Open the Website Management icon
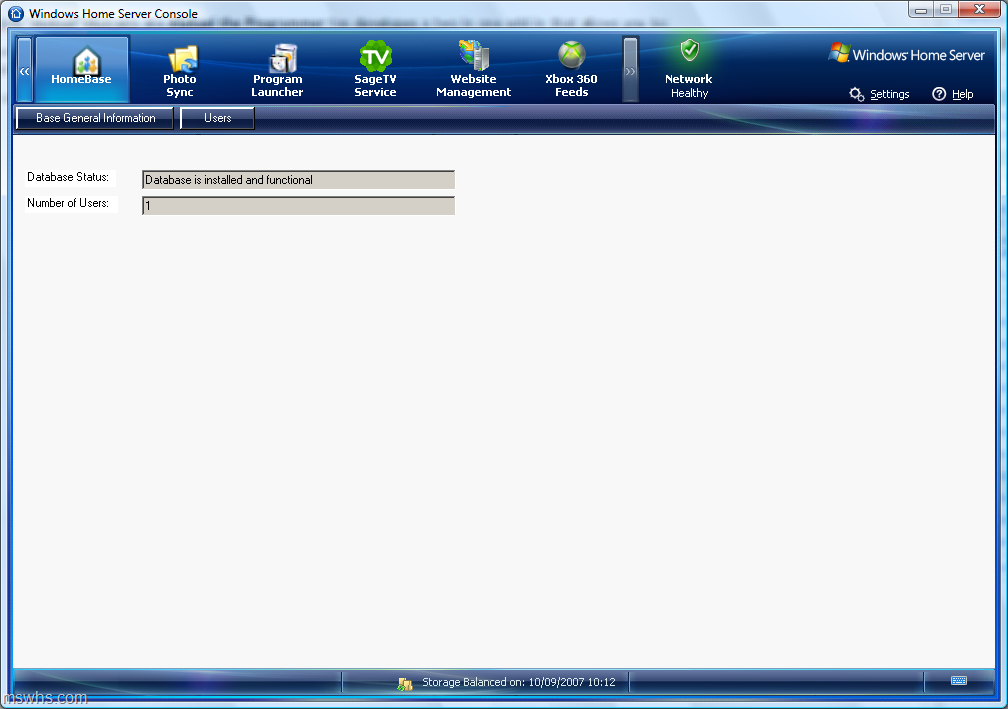Image resolution: width=1008 pixels, height=709 pixels. point(474,55)
